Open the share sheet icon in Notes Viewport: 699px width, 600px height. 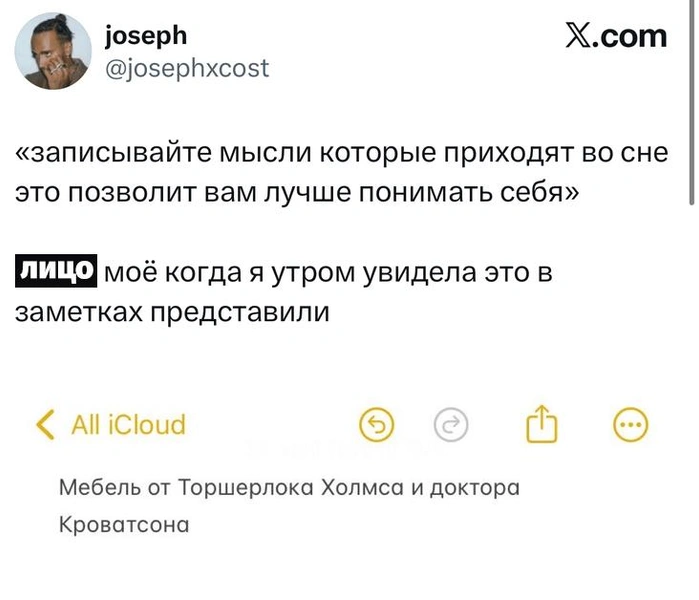click(539, 425)
